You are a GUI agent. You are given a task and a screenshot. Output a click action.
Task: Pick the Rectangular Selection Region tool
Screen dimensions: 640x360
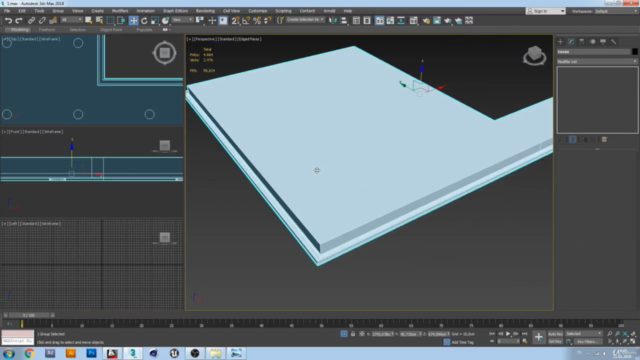tap(110, 20)
